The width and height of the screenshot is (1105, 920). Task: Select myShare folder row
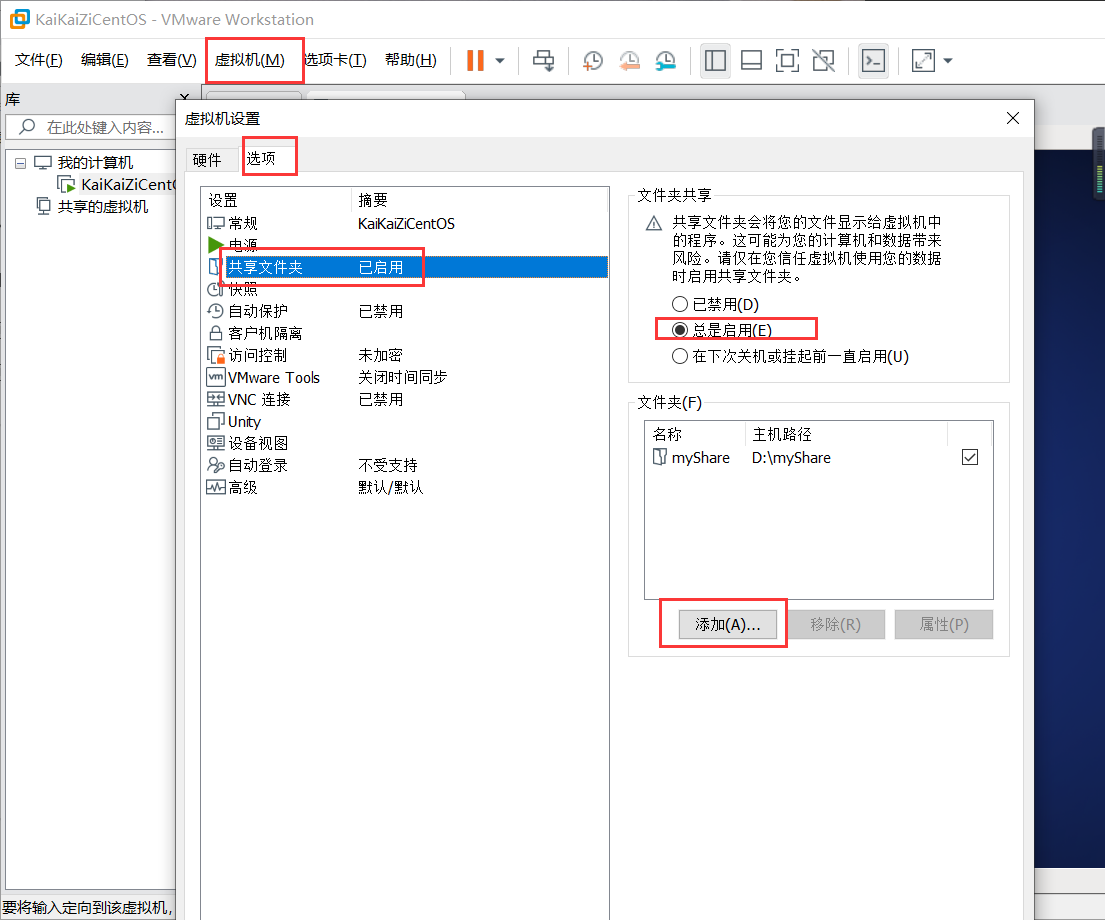tap(818, 458)
